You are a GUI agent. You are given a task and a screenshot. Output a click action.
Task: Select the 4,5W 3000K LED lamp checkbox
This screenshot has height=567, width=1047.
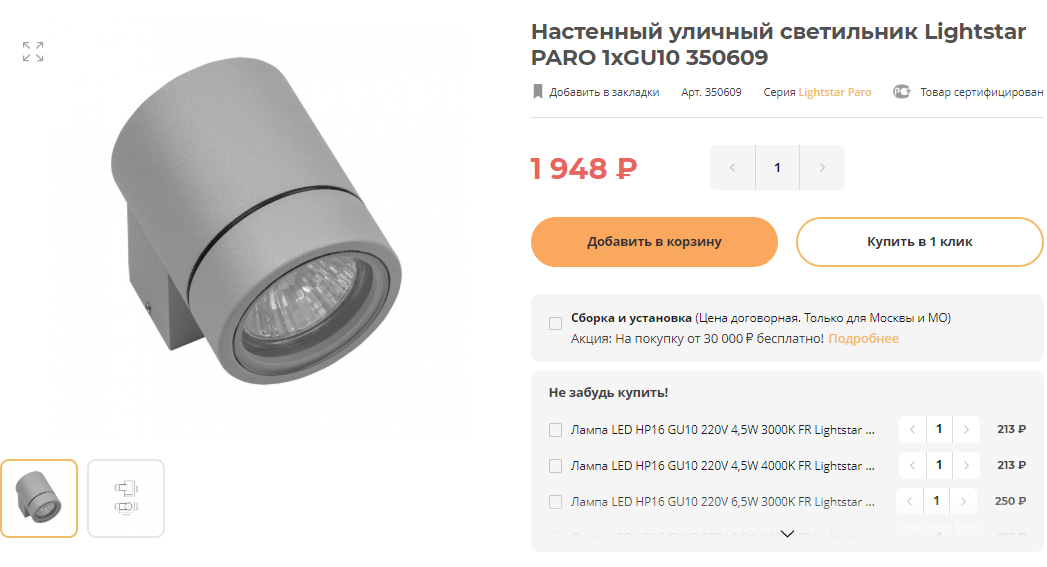[x=555, y=430]
